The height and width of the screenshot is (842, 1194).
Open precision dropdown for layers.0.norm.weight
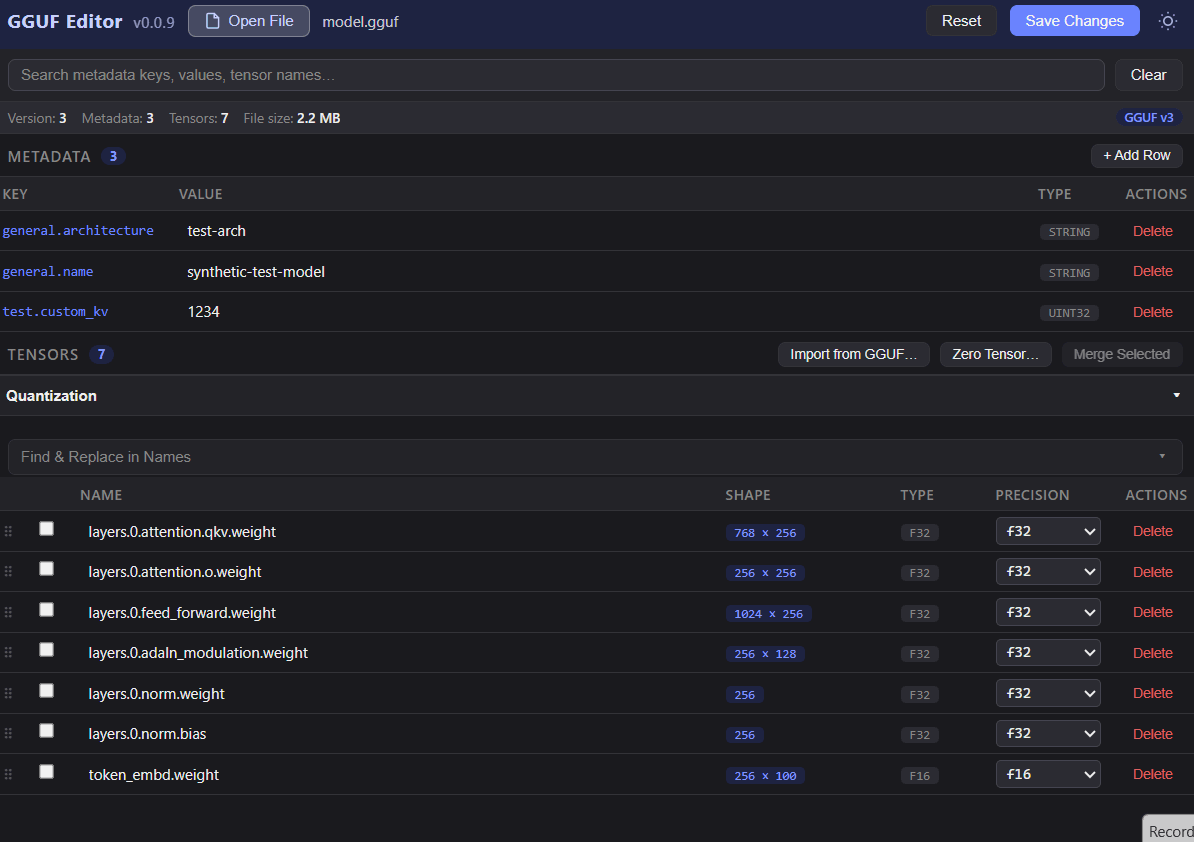pos(1048,694)
